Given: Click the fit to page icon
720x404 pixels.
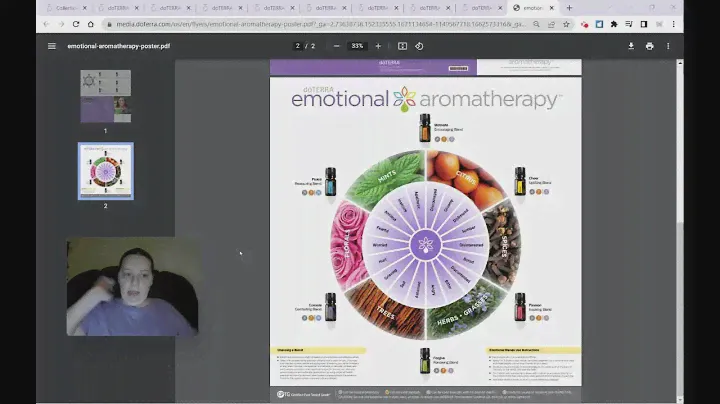Looking at the screenshot, I should coord(403,46).
